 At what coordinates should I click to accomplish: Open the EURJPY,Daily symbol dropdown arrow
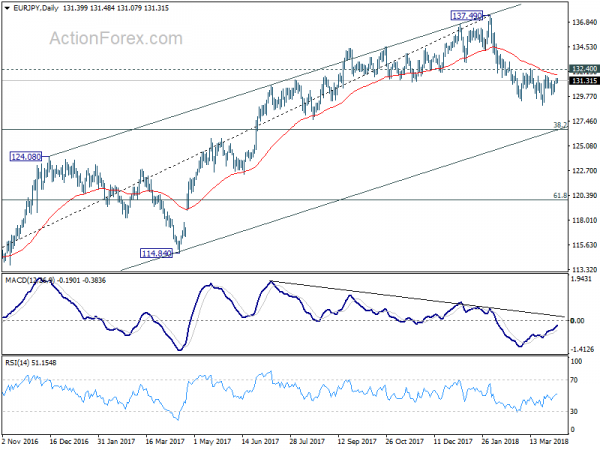[7, 8]
